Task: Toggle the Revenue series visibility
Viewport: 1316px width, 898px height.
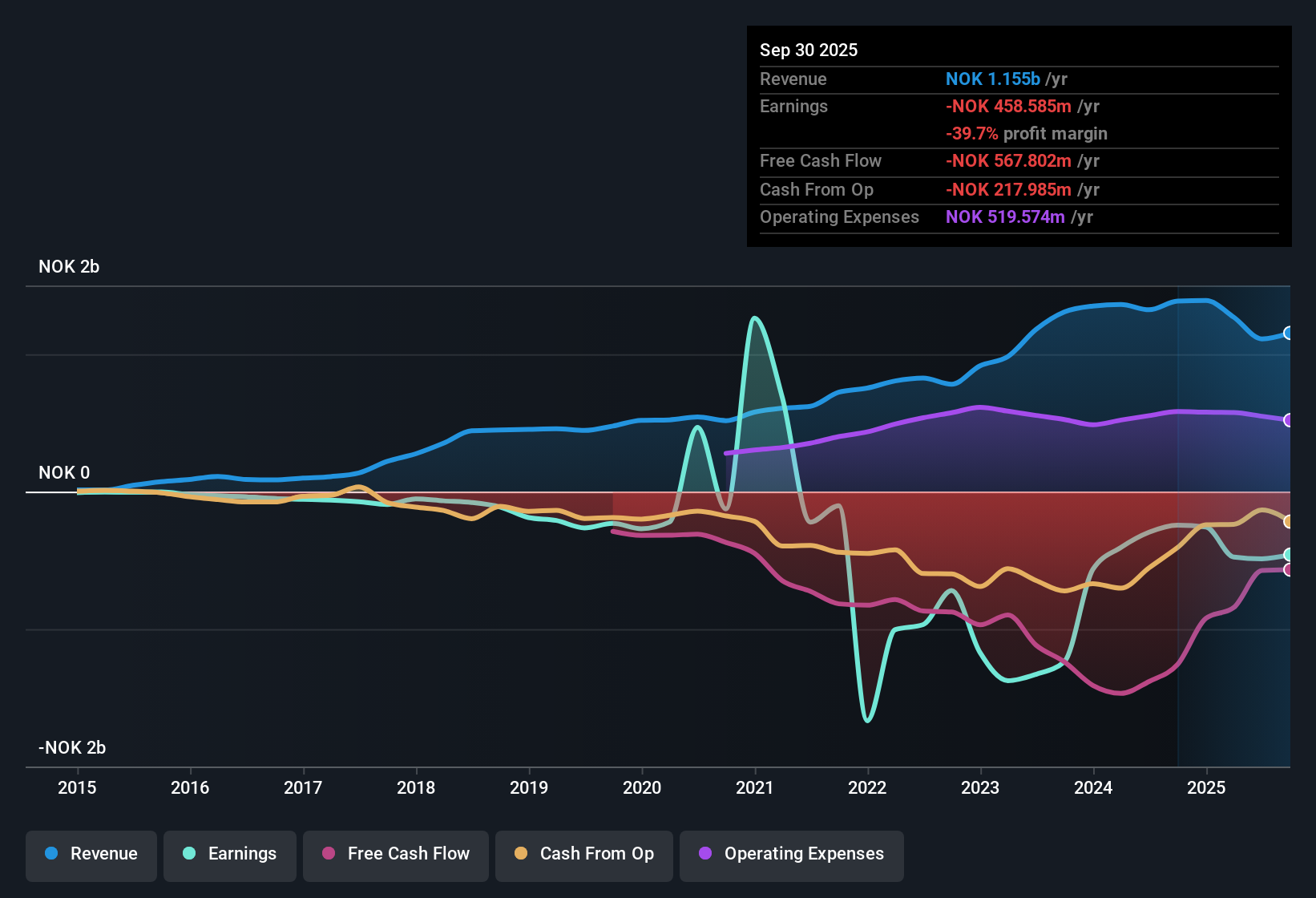Action: tap(91, 854)
